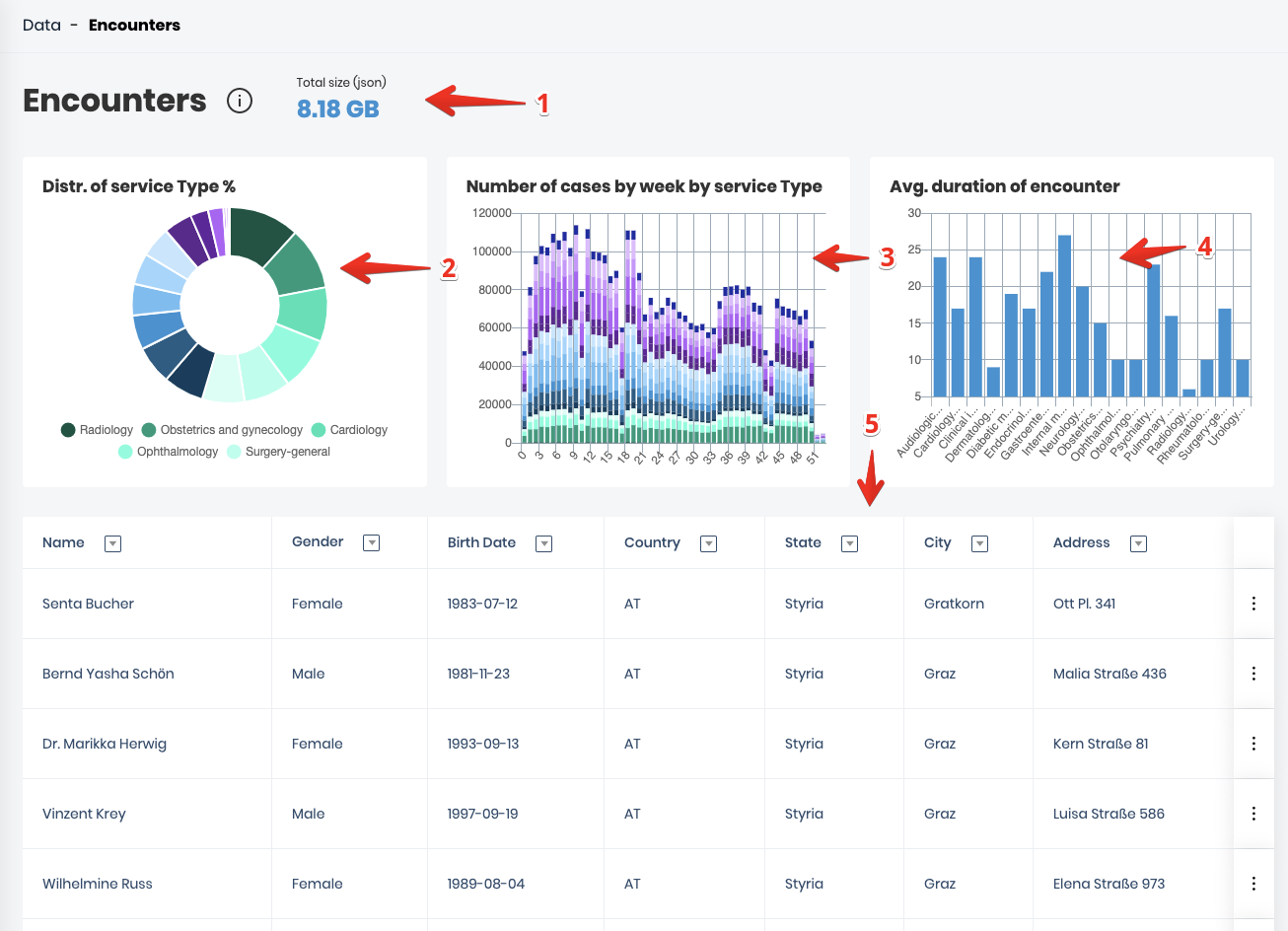Viewport: 1288px width, 931px height.
Task: Select the name Vinzent Krey
Action: pyautogui.click(x=84, y=814)
